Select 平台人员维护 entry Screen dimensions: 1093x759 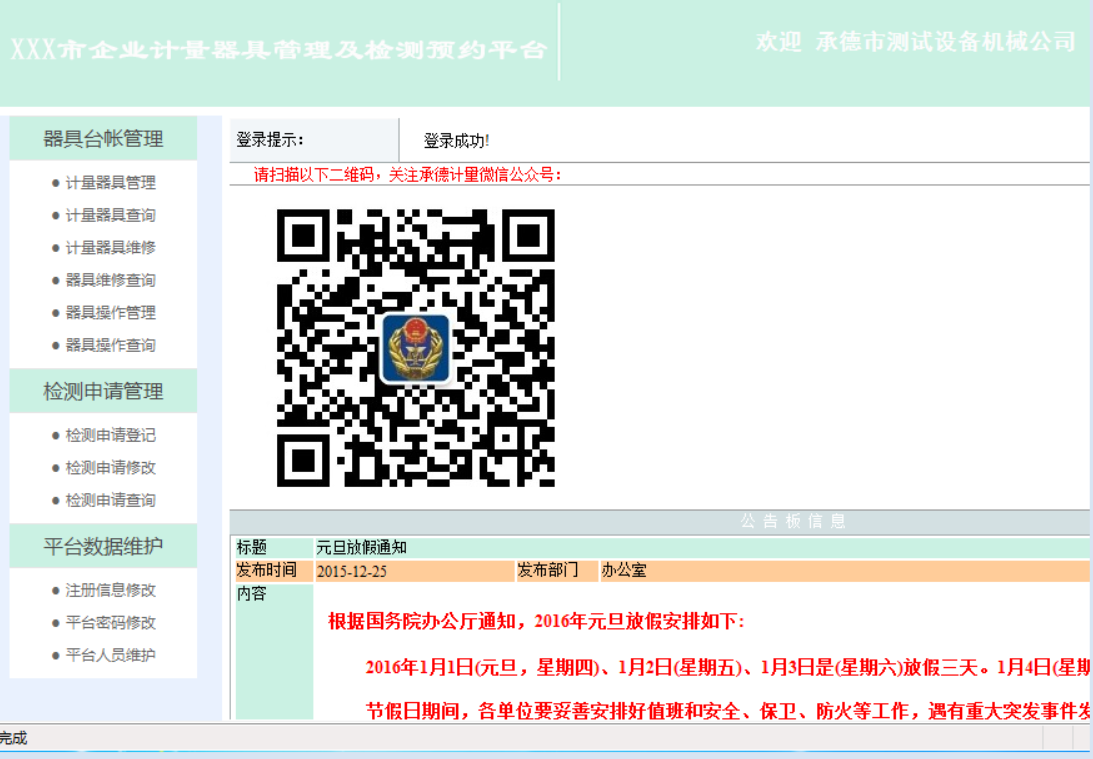click(110, 655)
